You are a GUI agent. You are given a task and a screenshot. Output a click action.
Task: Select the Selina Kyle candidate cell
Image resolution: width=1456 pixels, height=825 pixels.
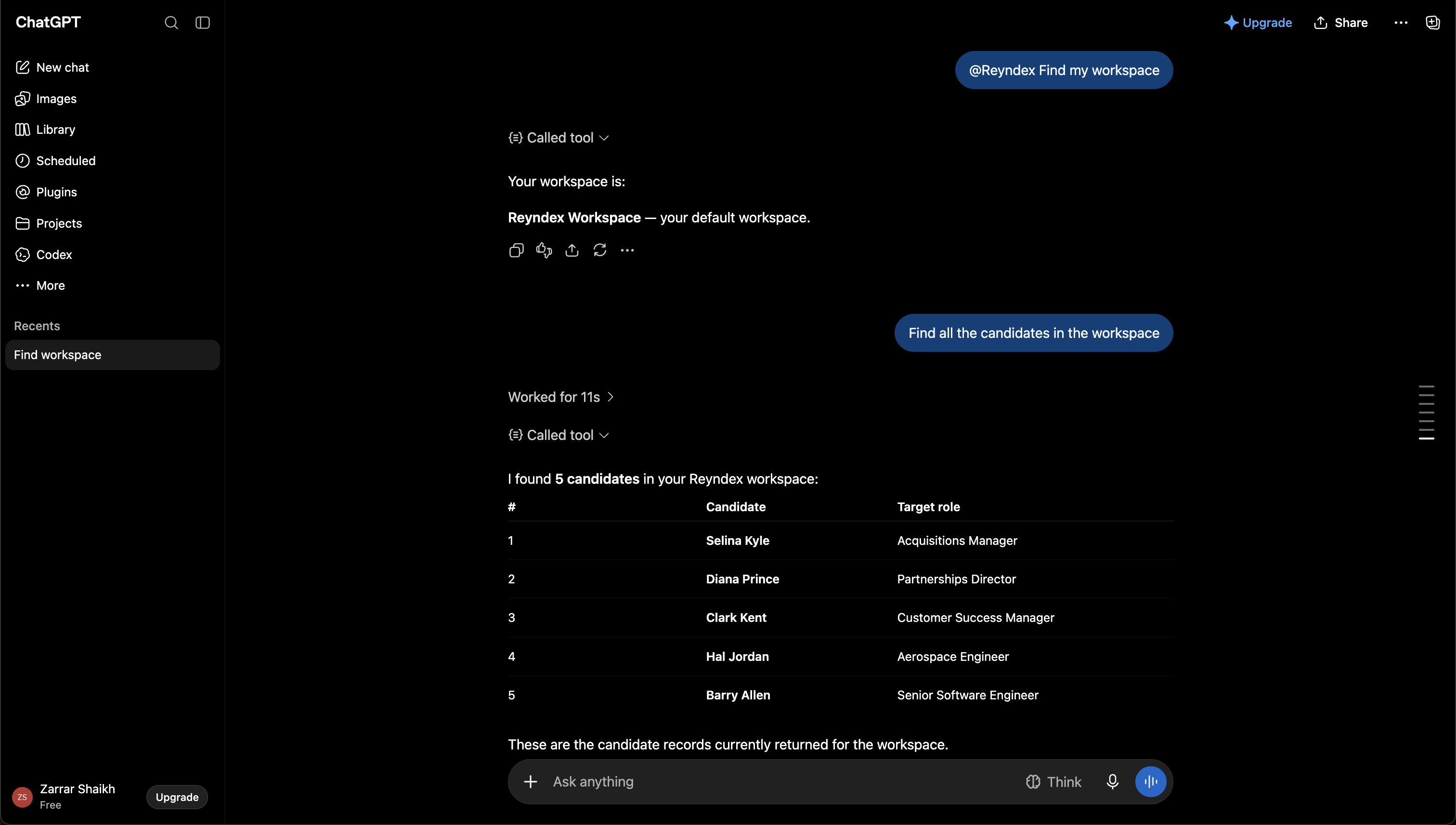click(x=737, y=541)
